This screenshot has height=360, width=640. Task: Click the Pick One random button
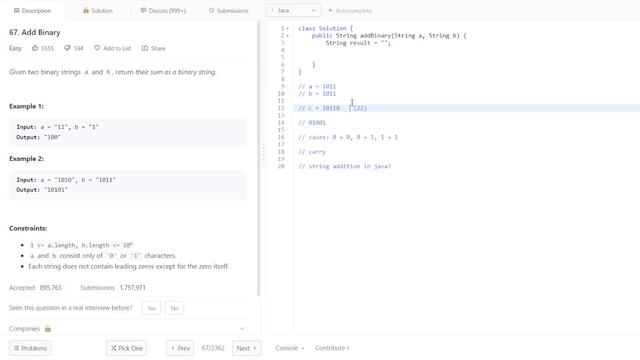tap(127, 348)
